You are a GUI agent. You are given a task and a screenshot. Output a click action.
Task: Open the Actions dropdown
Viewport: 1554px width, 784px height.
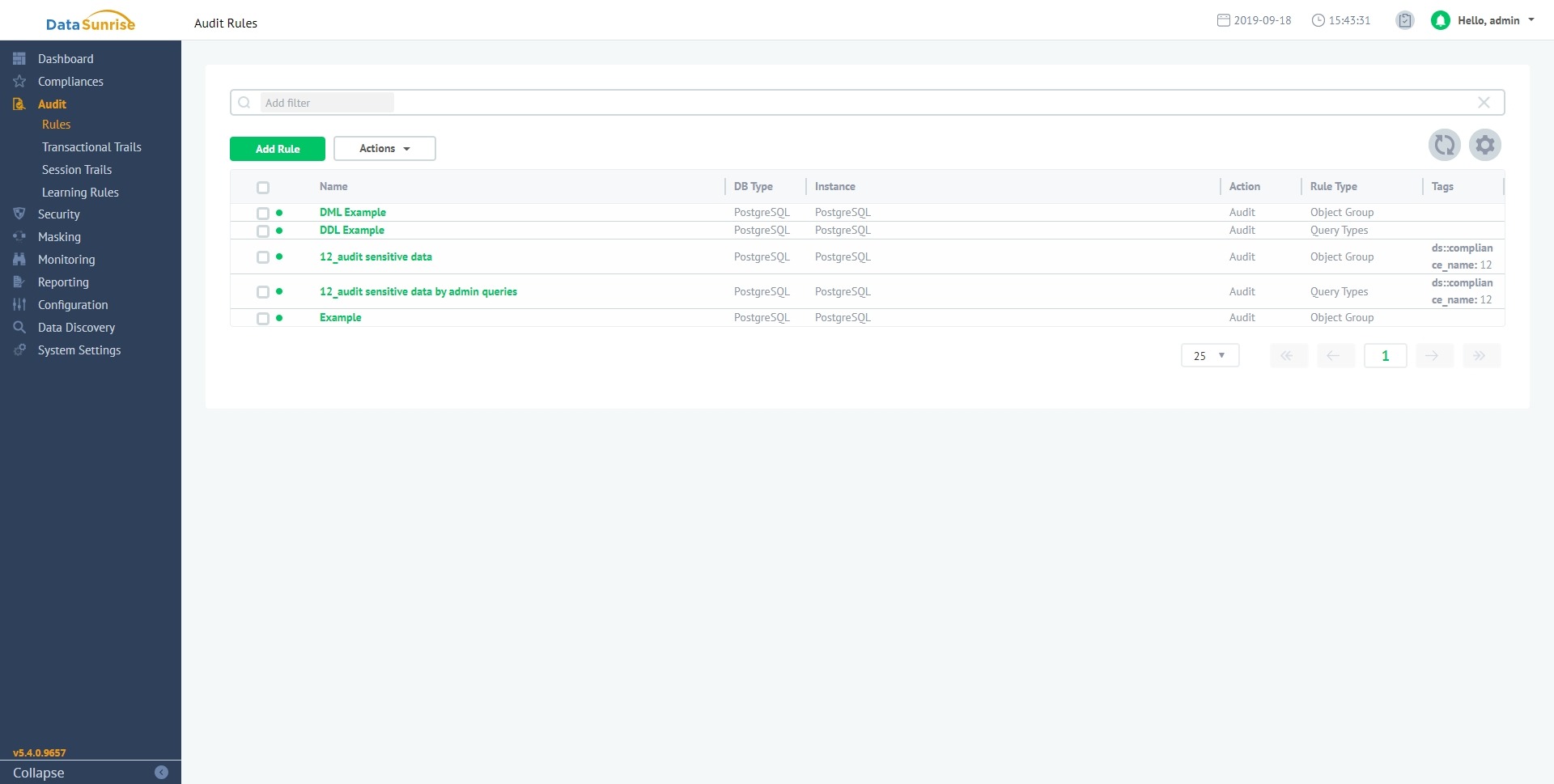(x=384, y=148)
